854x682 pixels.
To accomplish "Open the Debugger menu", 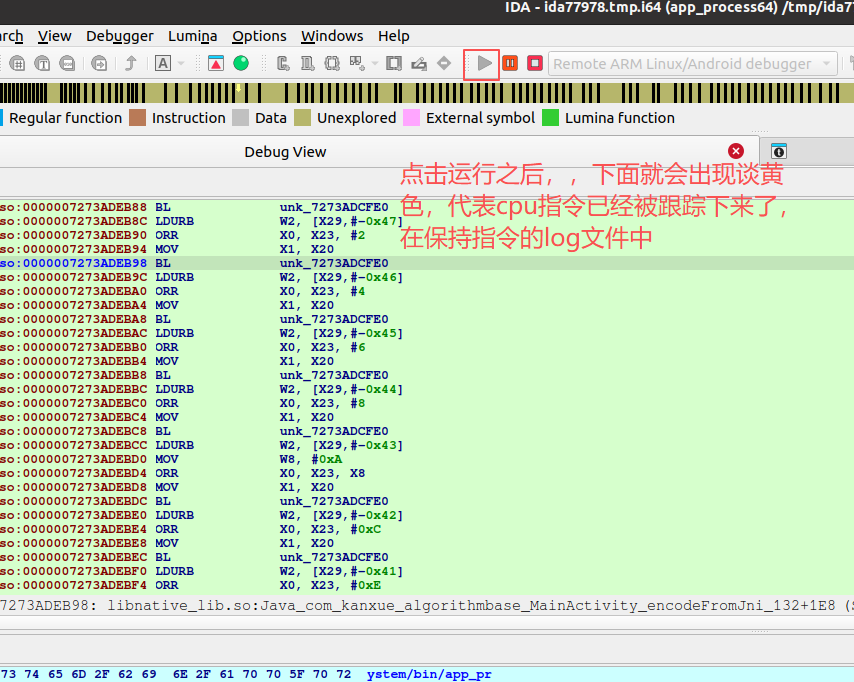I will coord(120,36).
